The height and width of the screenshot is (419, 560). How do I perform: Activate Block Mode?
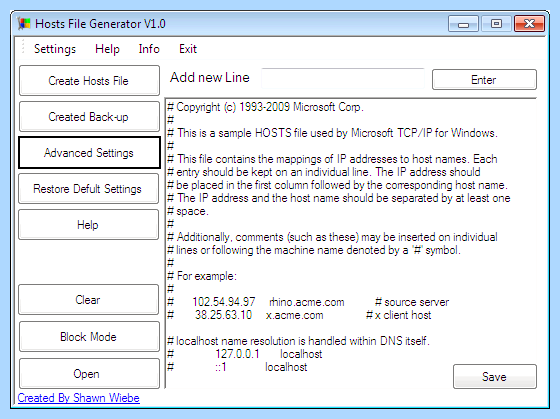click(89, 336)
